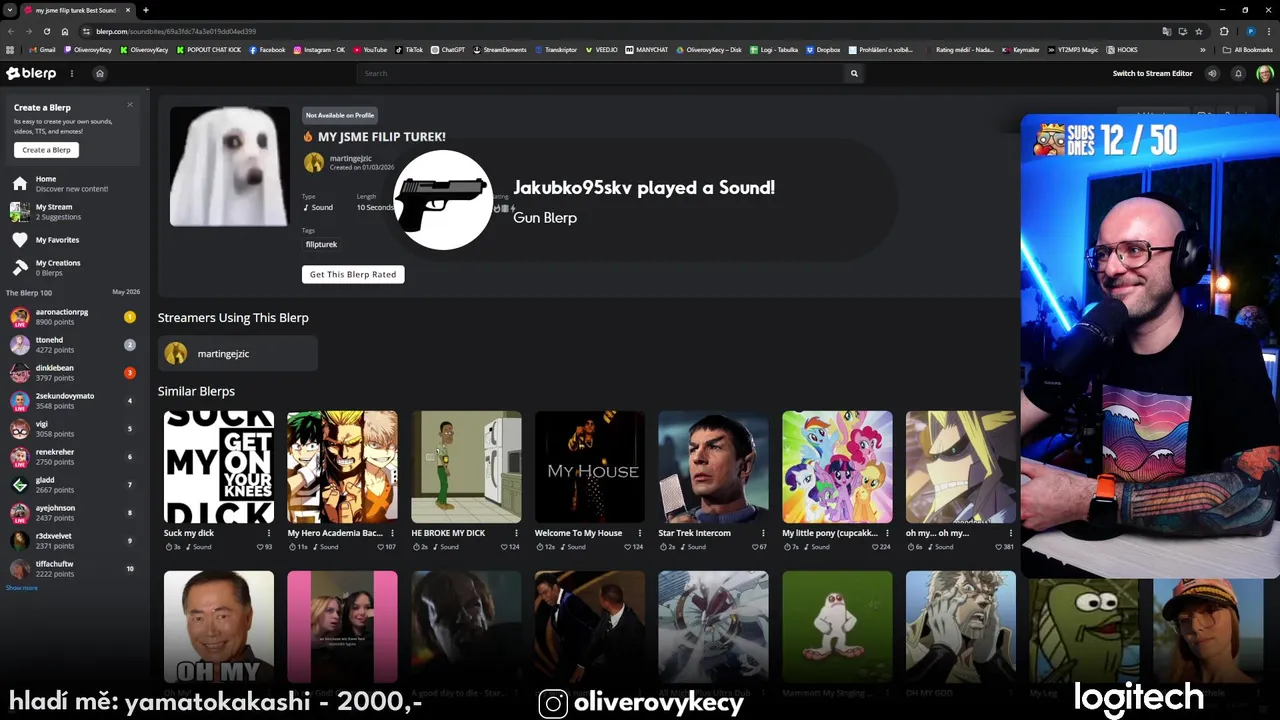Open the My little pony card options menu
The height and width of the screenshot is (720, 1280).
(887, 533)
